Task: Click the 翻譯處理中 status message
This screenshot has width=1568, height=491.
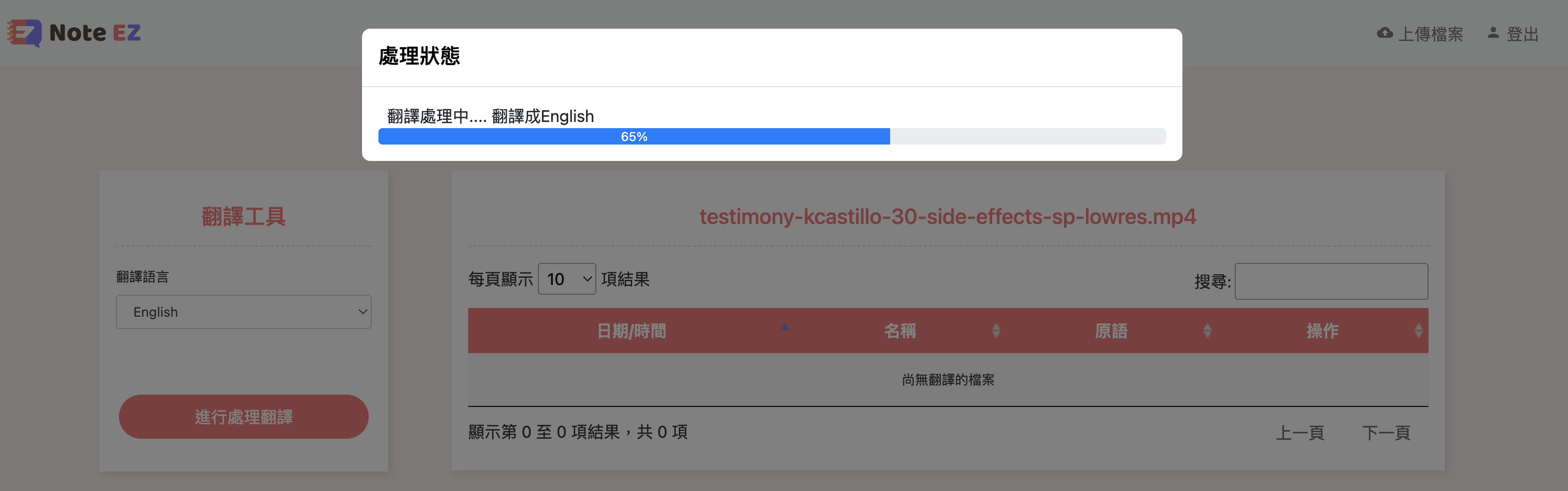Action: 491,116
